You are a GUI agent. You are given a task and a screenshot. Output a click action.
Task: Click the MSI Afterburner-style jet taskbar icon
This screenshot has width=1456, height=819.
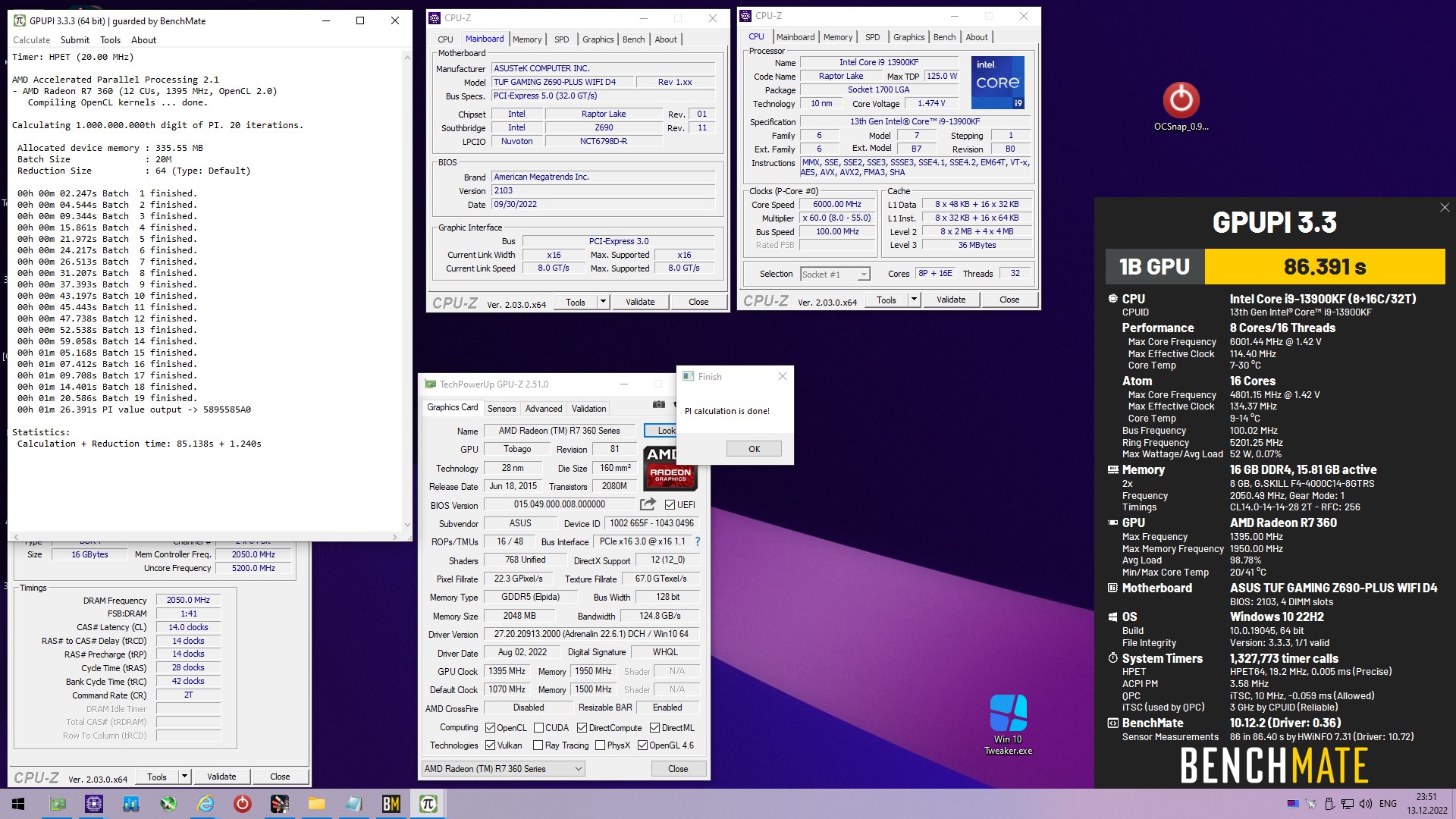280,804
